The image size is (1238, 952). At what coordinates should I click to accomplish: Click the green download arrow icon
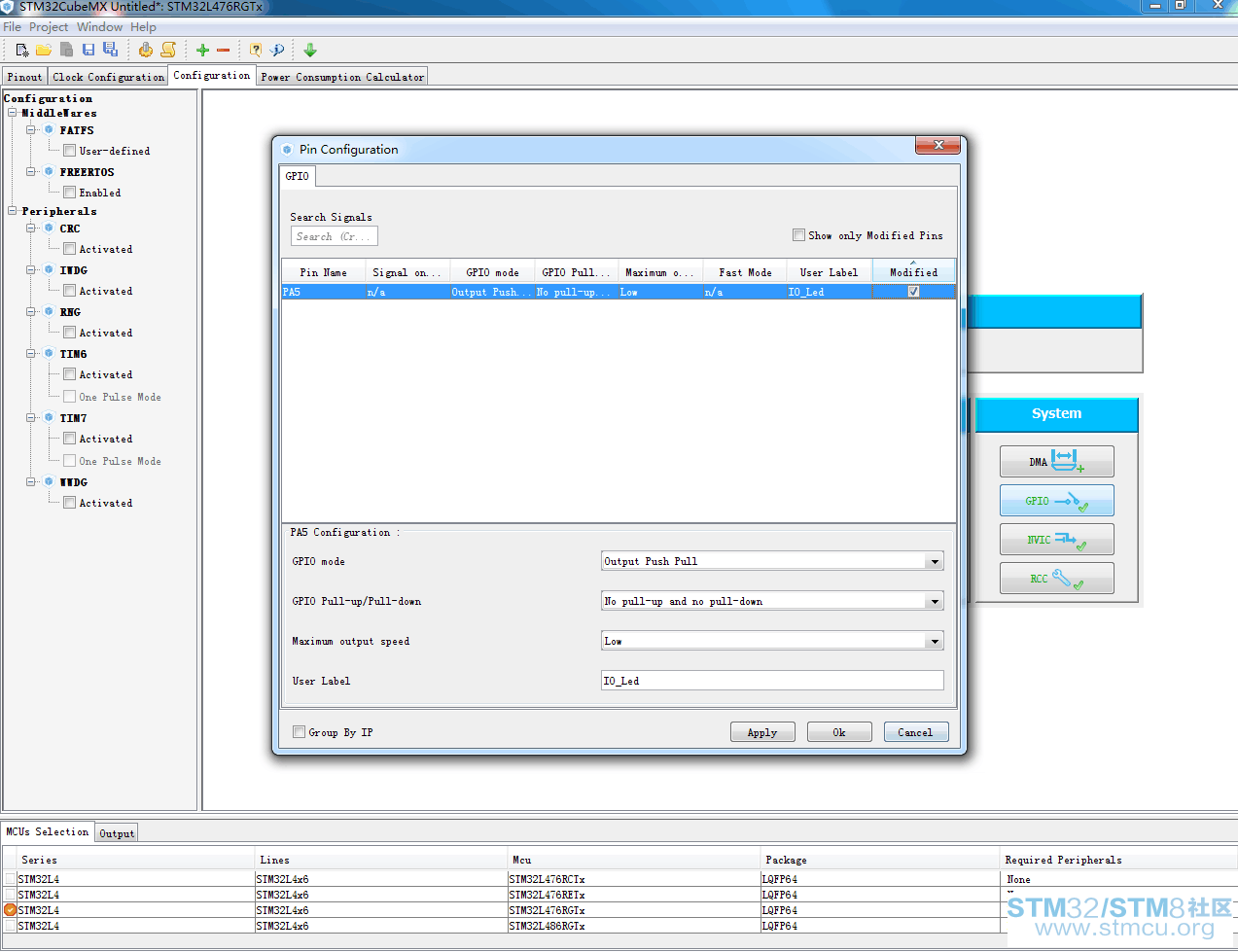(x=310, y=50)
